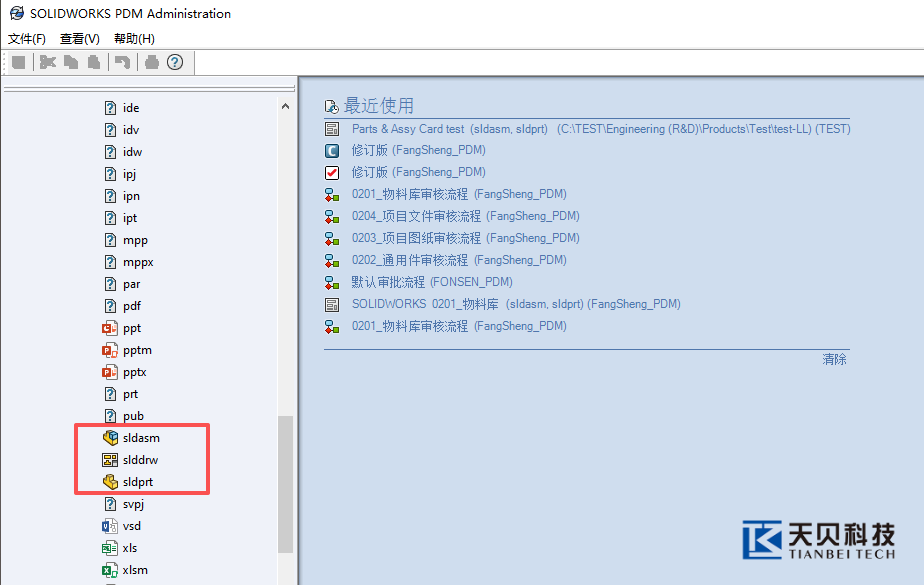
Task: Open the 文件(F) menu
Action: 27,39
